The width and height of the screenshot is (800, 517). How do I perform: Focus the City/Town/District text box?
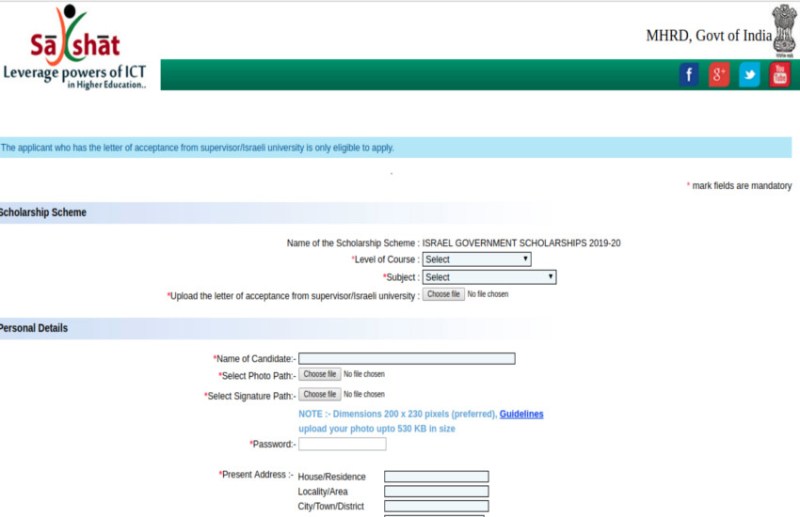click(x=436, y=507)
